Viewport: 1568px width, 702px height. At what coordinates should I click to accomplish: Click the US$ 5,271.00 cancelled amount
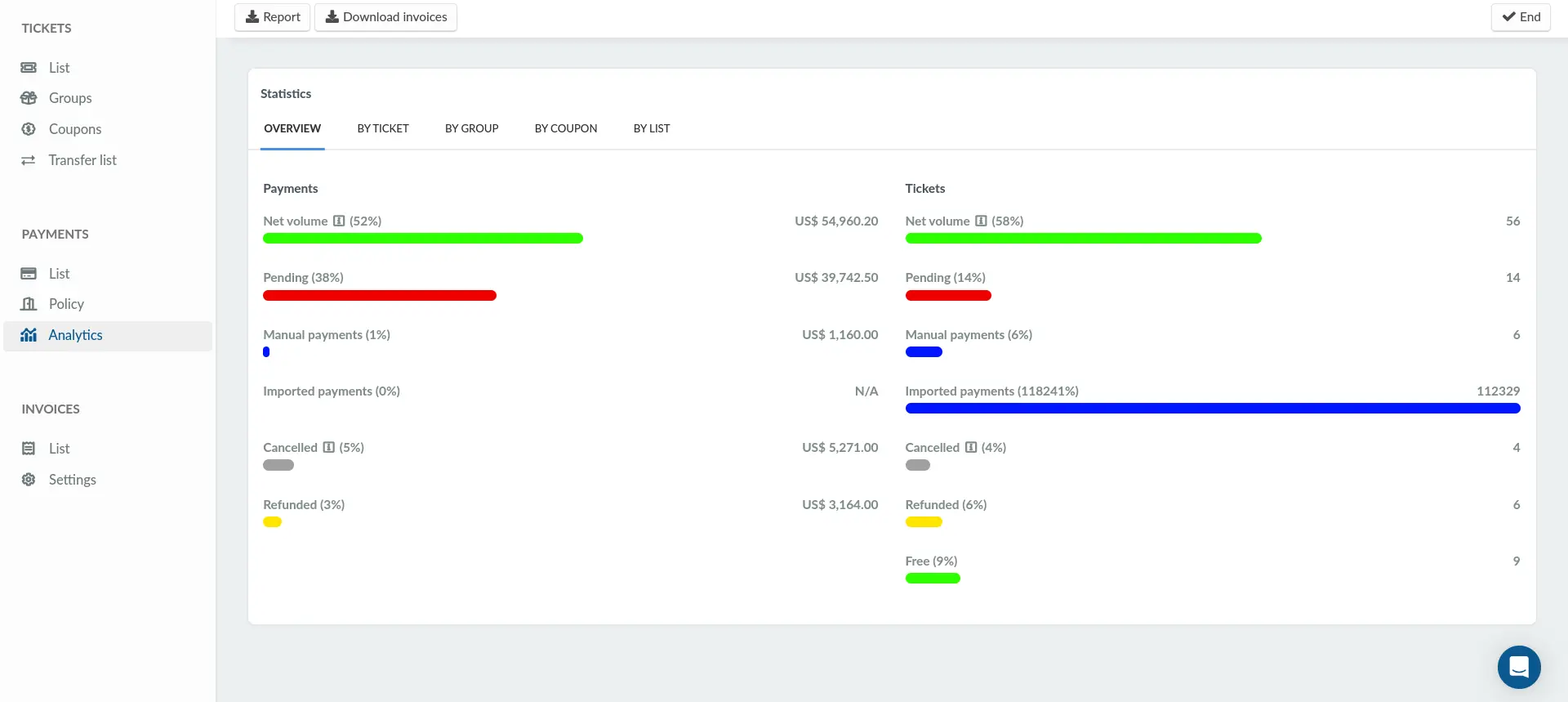coord(840,448)
